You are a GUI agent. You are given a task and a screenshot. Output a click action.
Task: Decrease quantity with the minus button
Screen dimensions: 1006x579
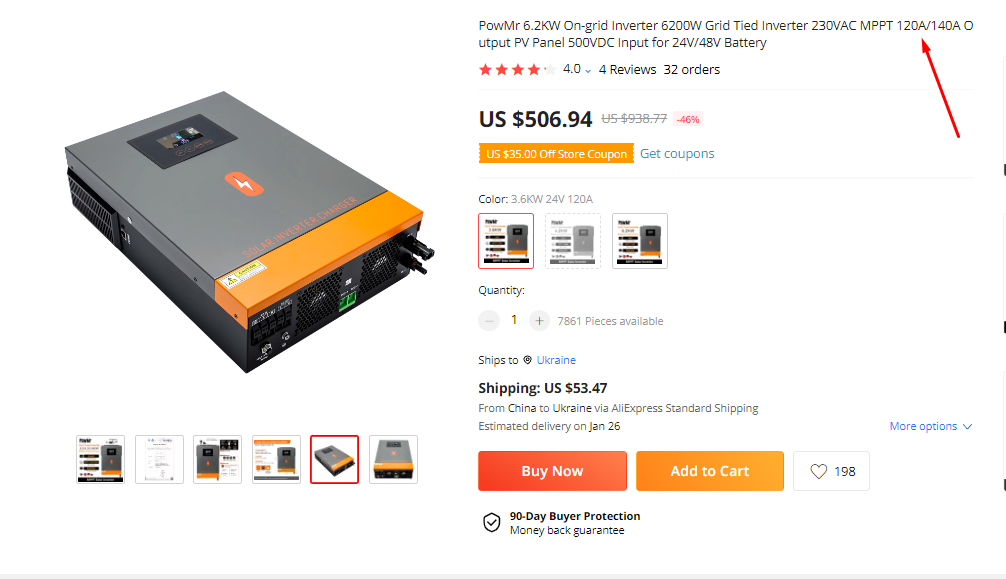click(x=489, y=320)
